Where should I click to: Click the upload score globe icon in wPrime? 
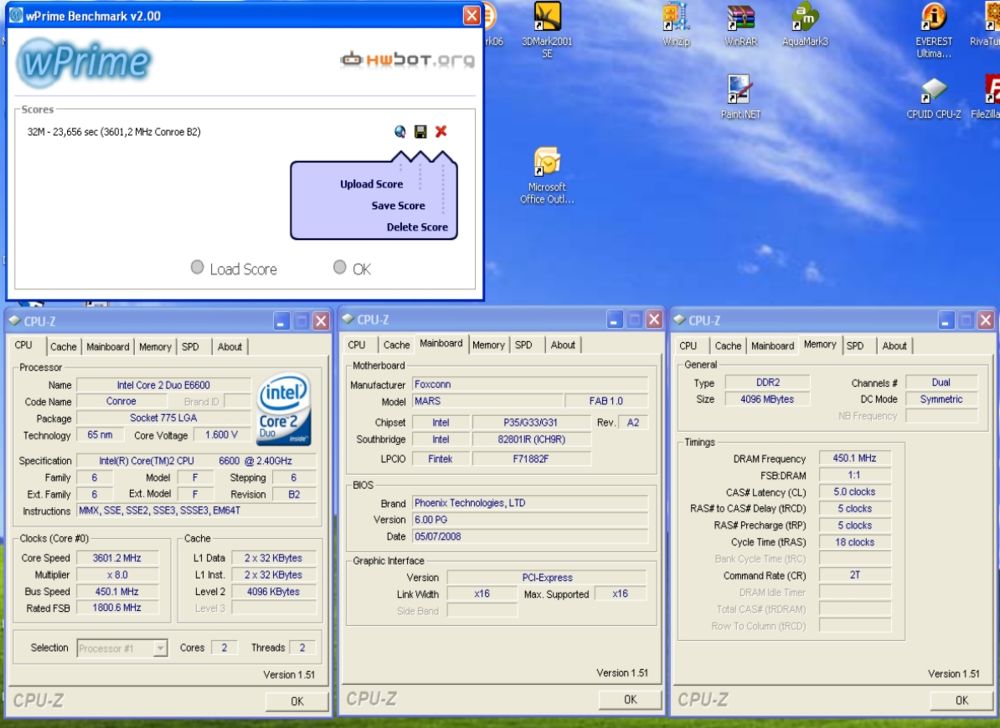pos(400,131)
